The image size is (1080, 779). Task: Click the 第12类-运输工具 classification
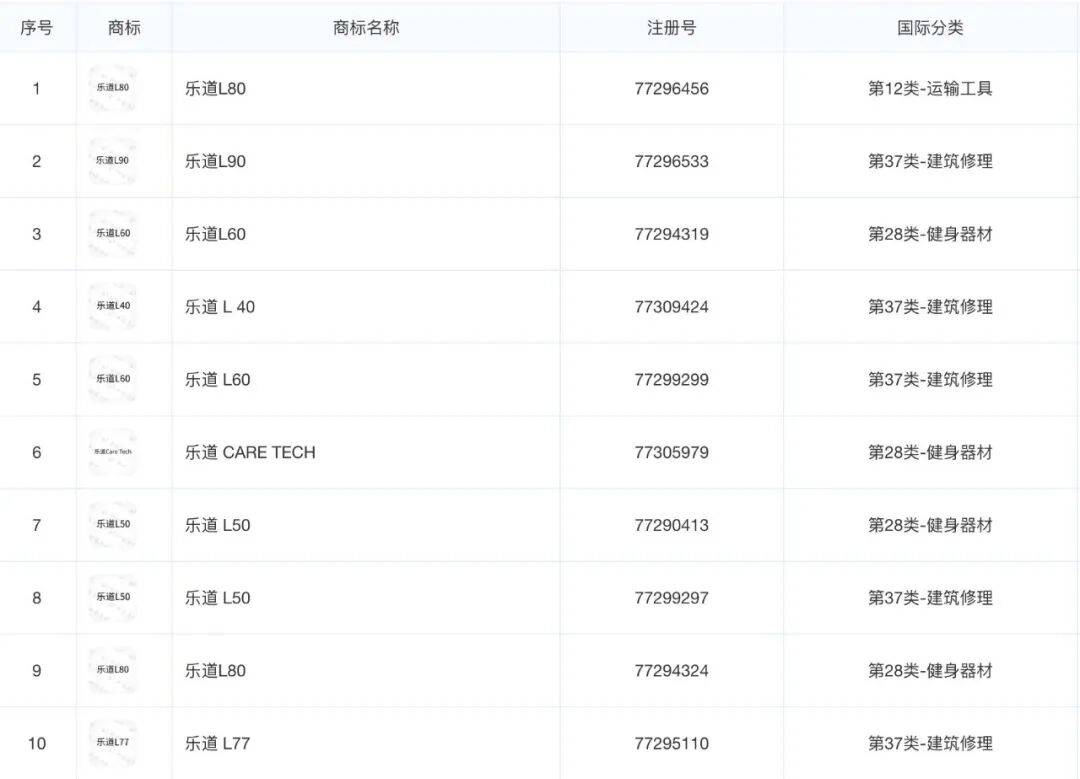click(x=930, y=88)
